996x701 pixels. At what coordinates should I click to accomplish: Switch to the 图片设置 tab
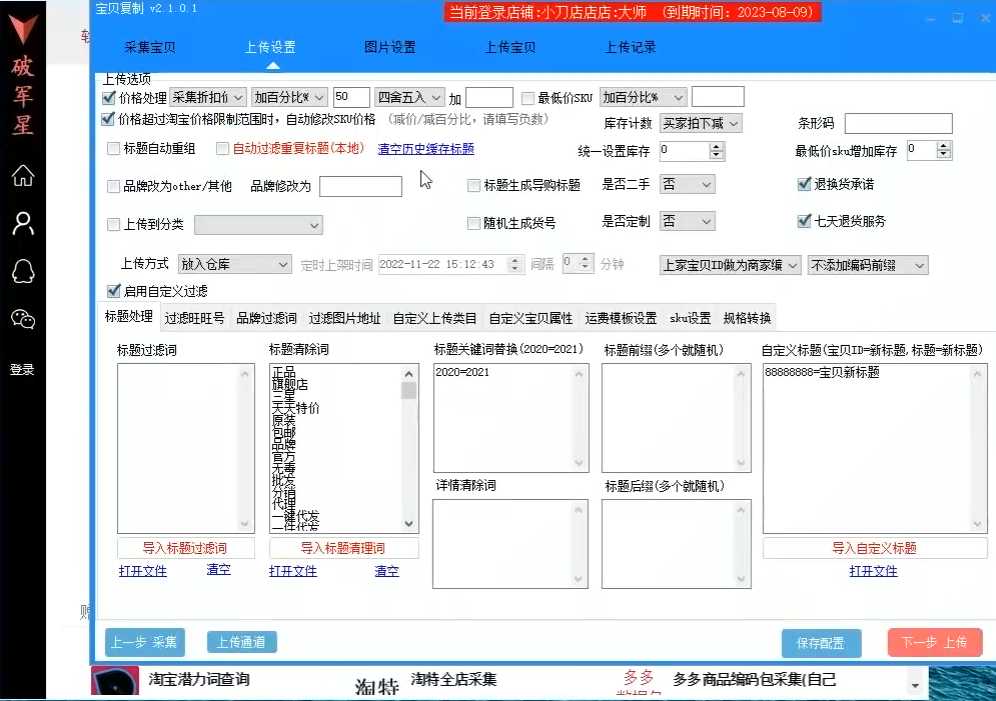(x=390, y=47)
